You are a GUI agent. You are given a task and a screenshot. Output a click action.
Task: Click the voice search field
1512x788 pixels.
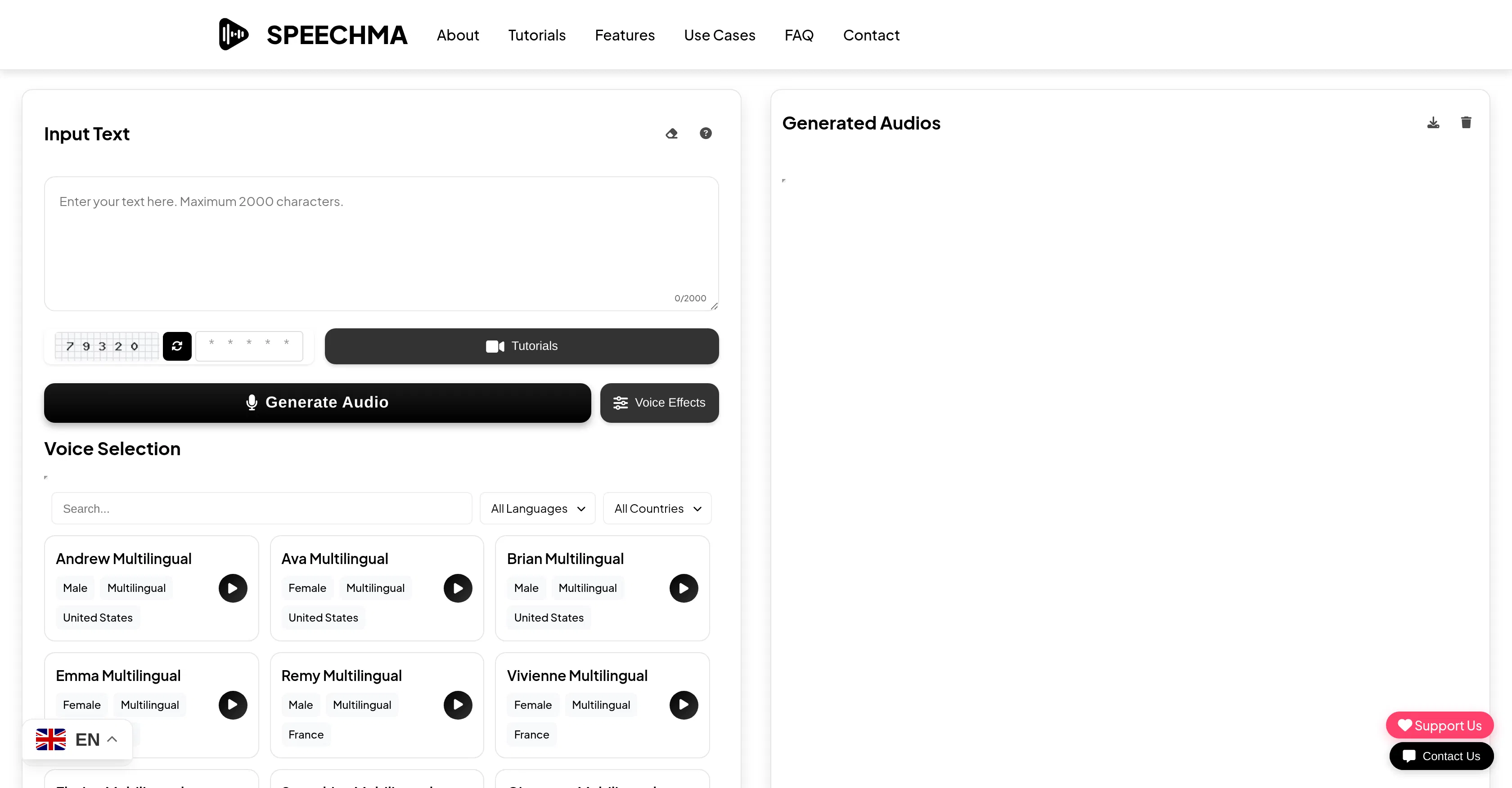[x=261, y=508]
